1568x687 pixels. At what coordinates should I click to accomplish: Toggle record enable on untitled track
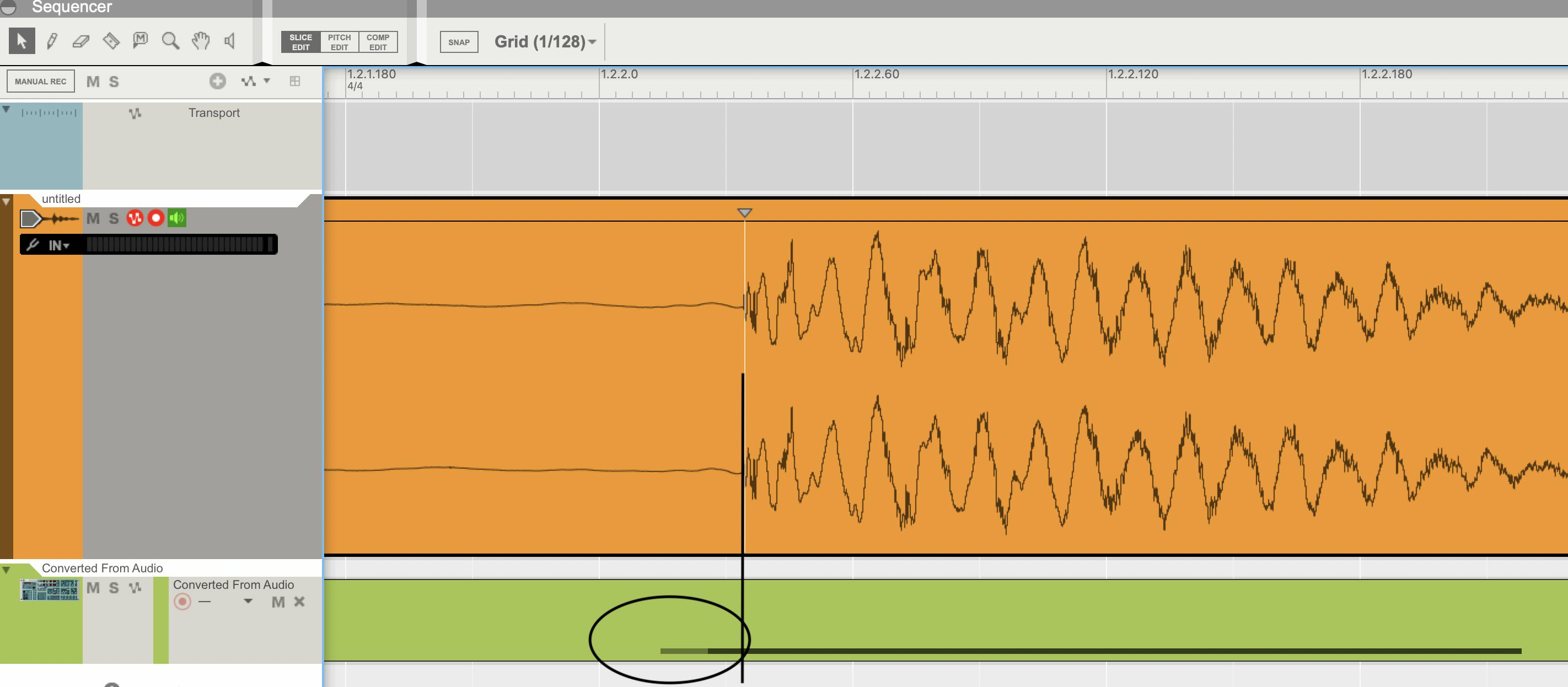coord(156,218)
